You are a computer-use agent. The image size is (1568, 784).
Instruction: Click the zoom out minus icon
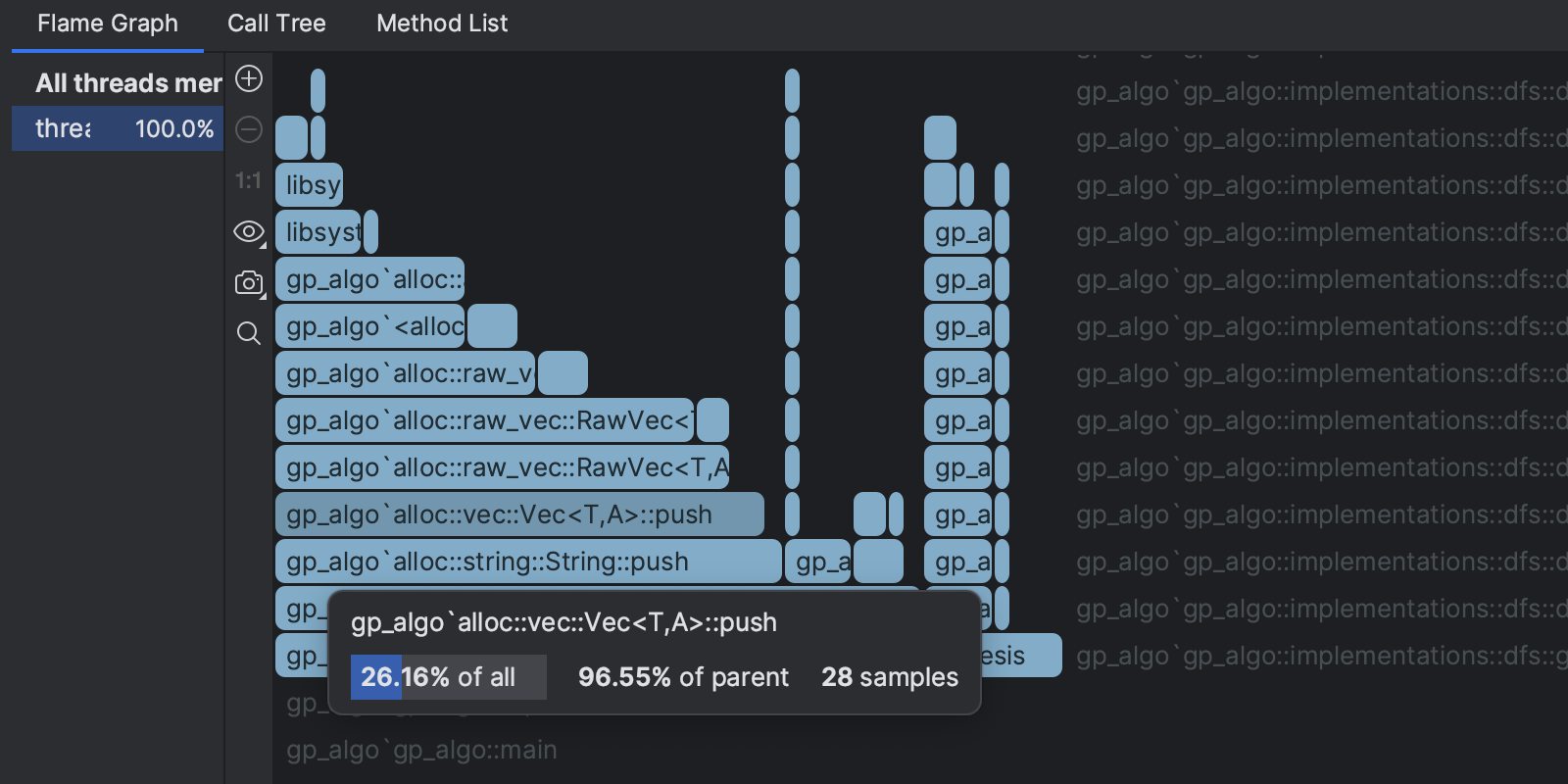tap(249, 129)
